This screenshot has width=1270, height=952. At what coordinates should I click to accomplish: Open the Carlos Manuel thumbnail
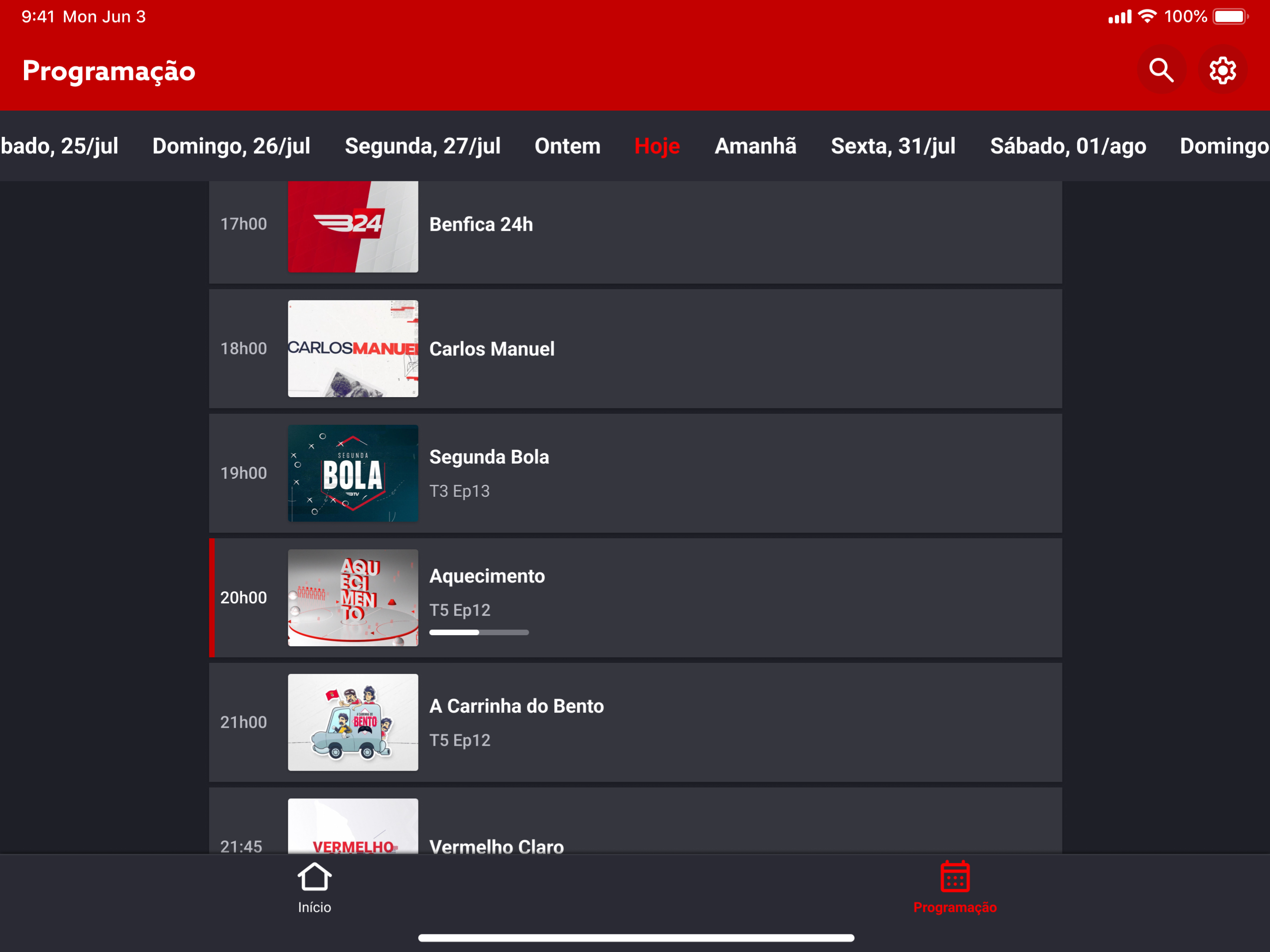[x=353, y=348]
